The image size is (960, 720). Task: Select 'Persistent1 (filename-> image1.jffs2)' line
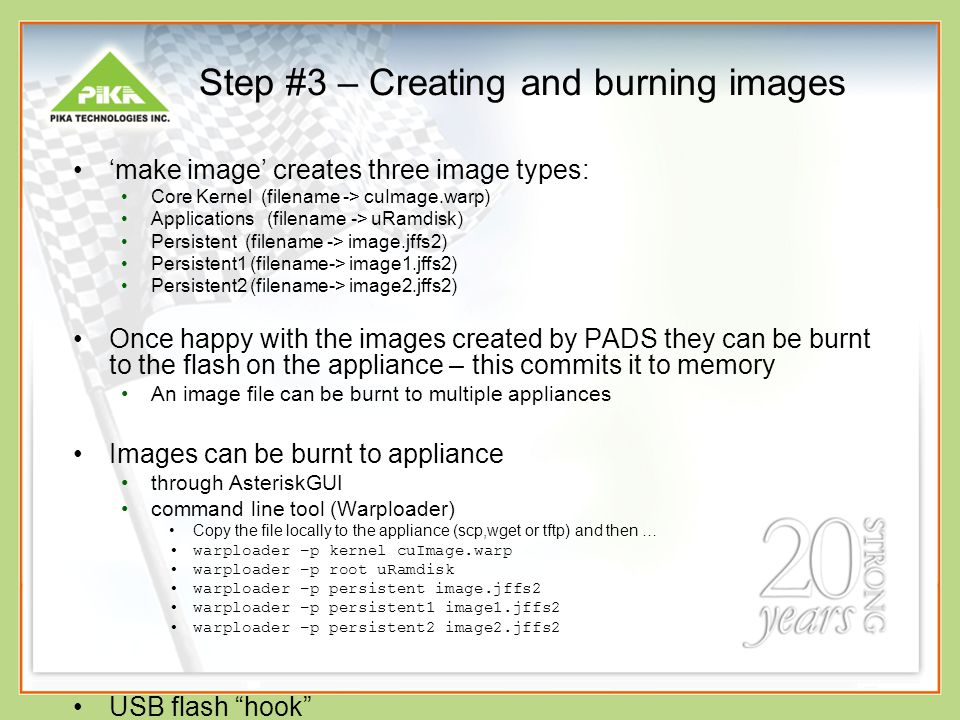[304, 264]
